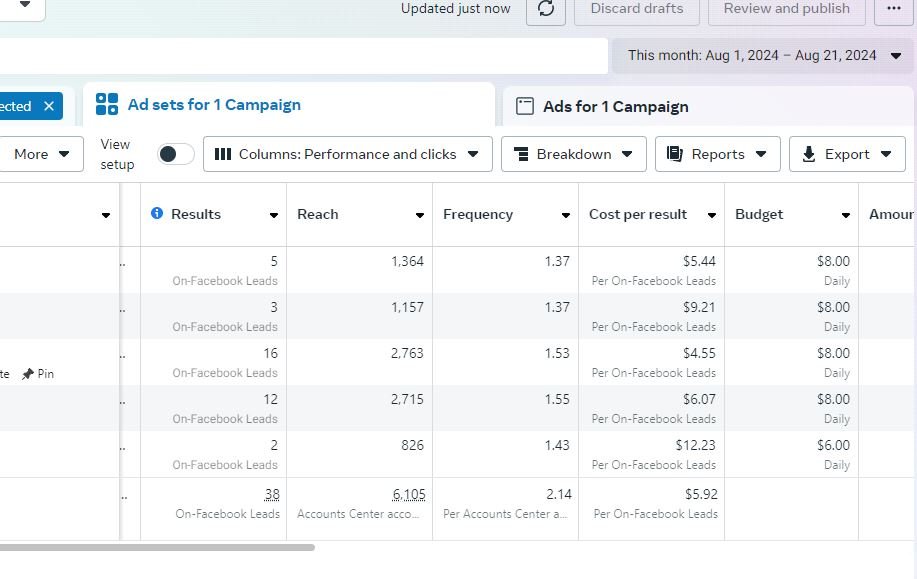The height and width of the screenshot is (579, 917).
Task: Click the refresh data icon
Action: pyautogui.click(x=546, y=9)
